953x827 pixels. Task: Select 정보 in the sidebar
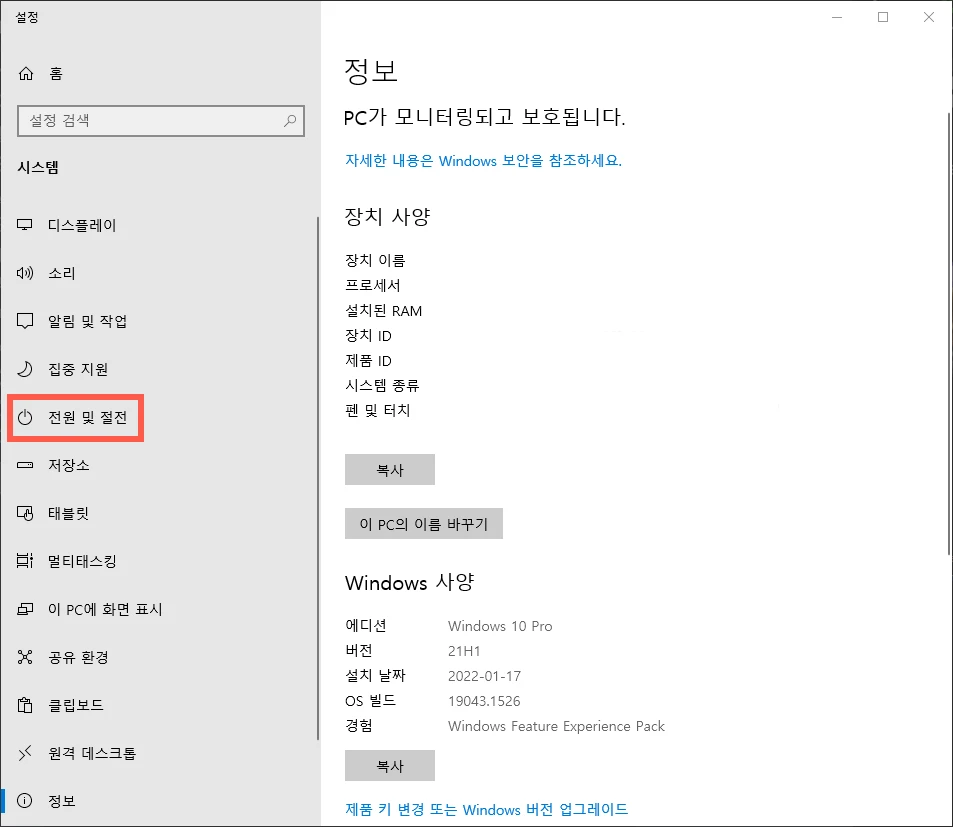tap(159, 801)
